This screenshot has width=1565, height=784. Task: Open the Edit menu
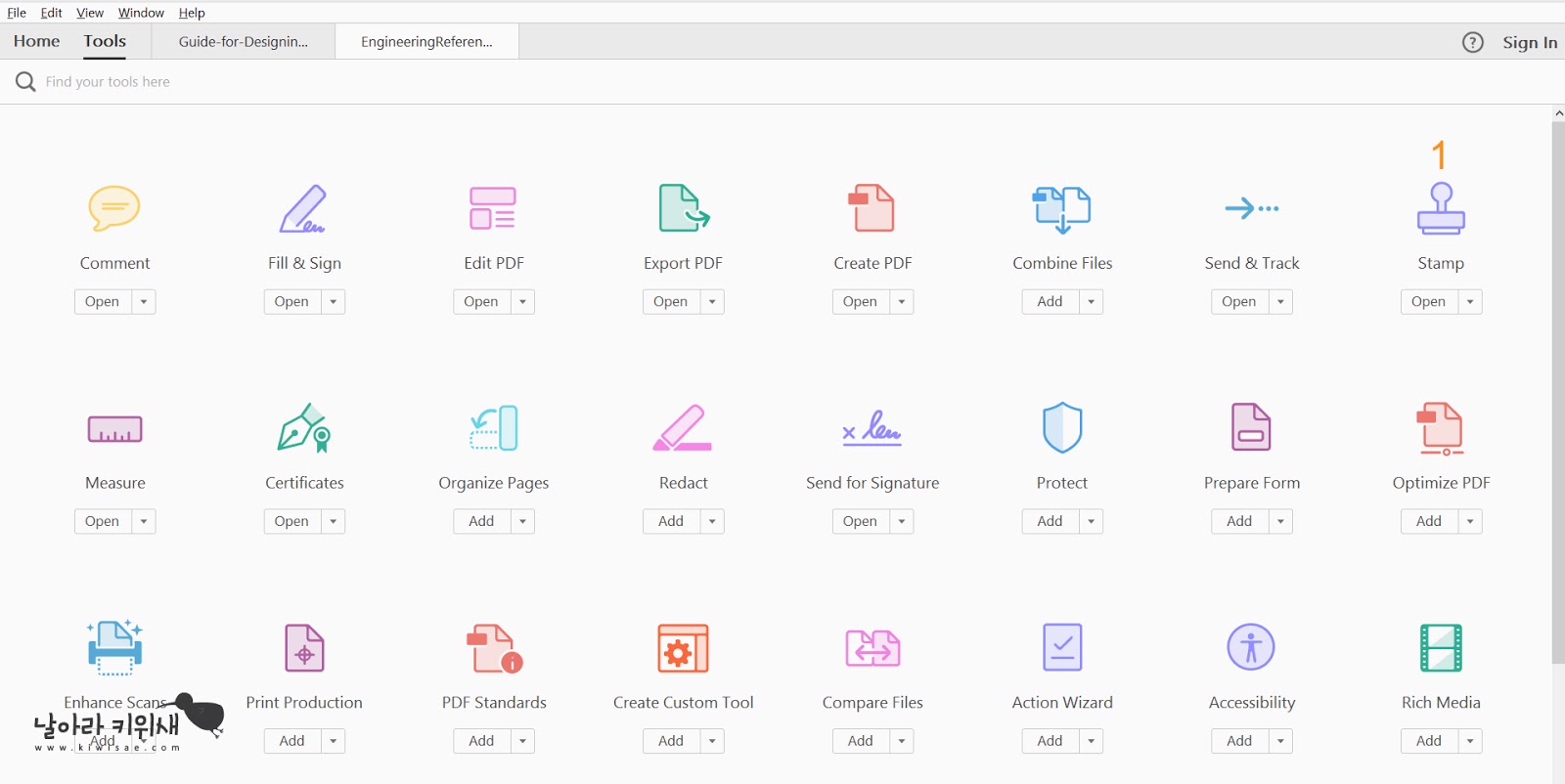click(52, 13)
